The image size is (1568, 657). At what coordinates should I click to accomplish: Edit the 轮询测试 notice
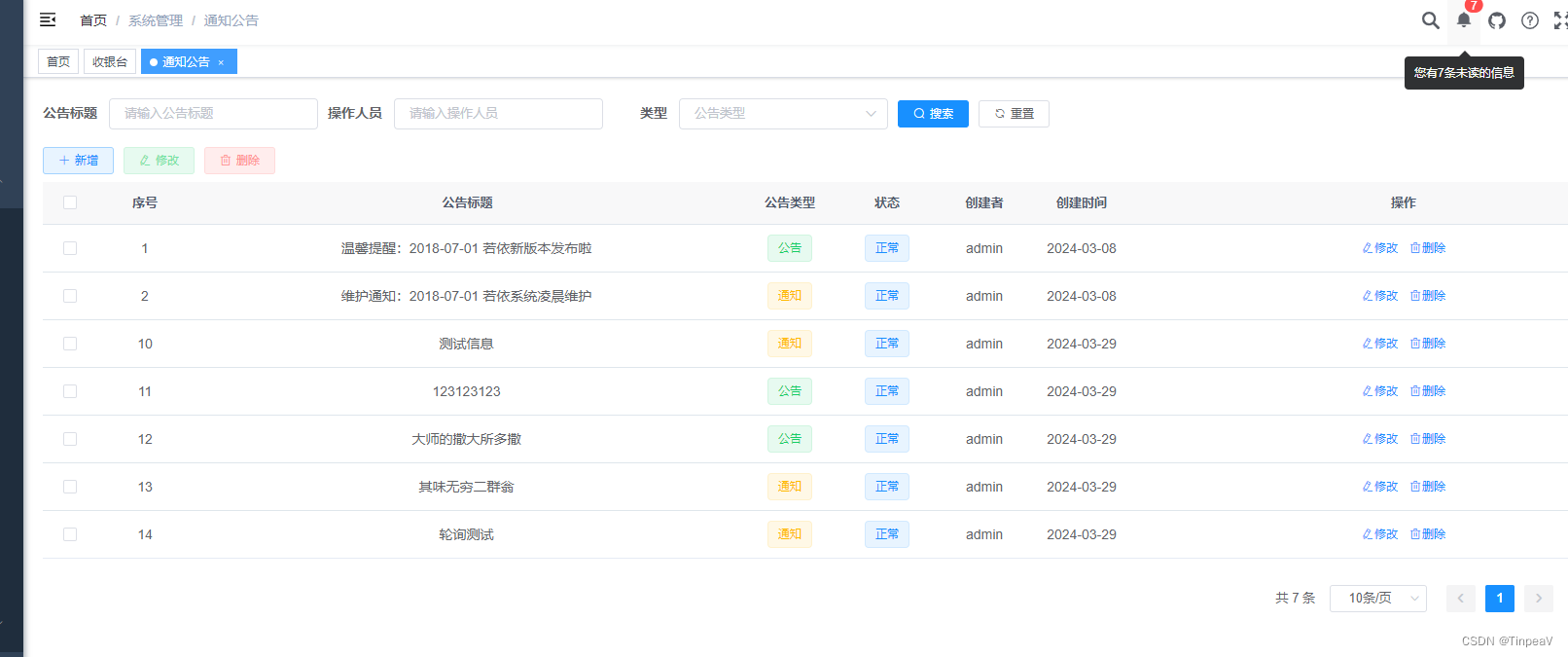1380,534
